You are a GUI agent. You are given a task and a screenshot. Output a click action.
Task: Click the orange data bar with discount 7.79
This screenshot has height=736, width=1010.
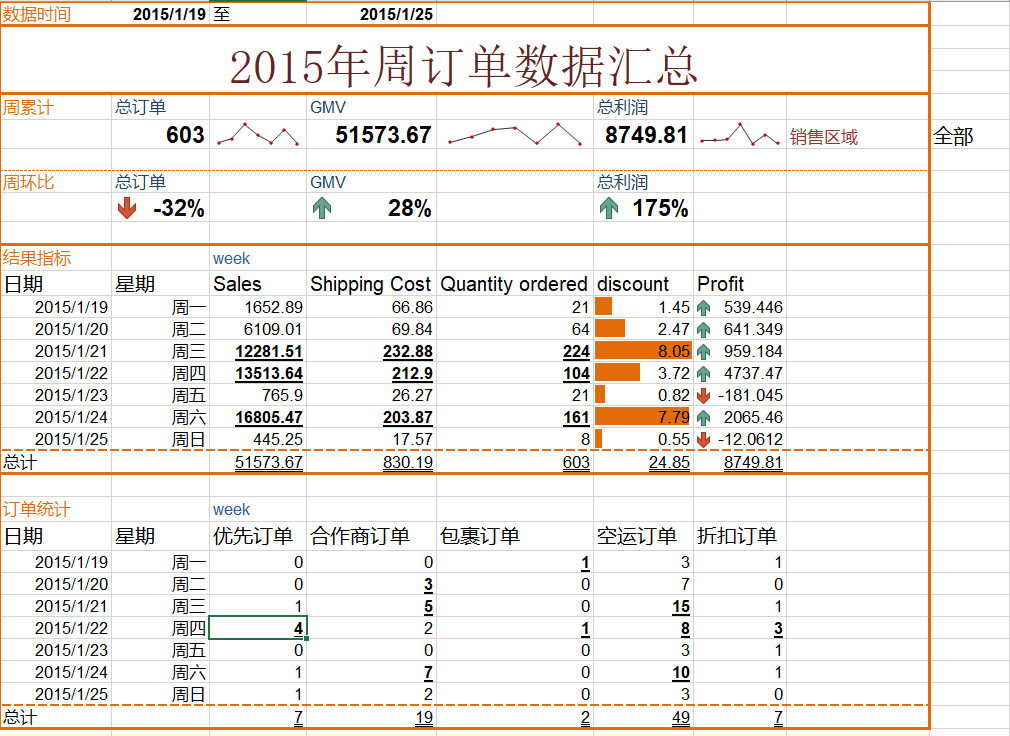[642, 417]
